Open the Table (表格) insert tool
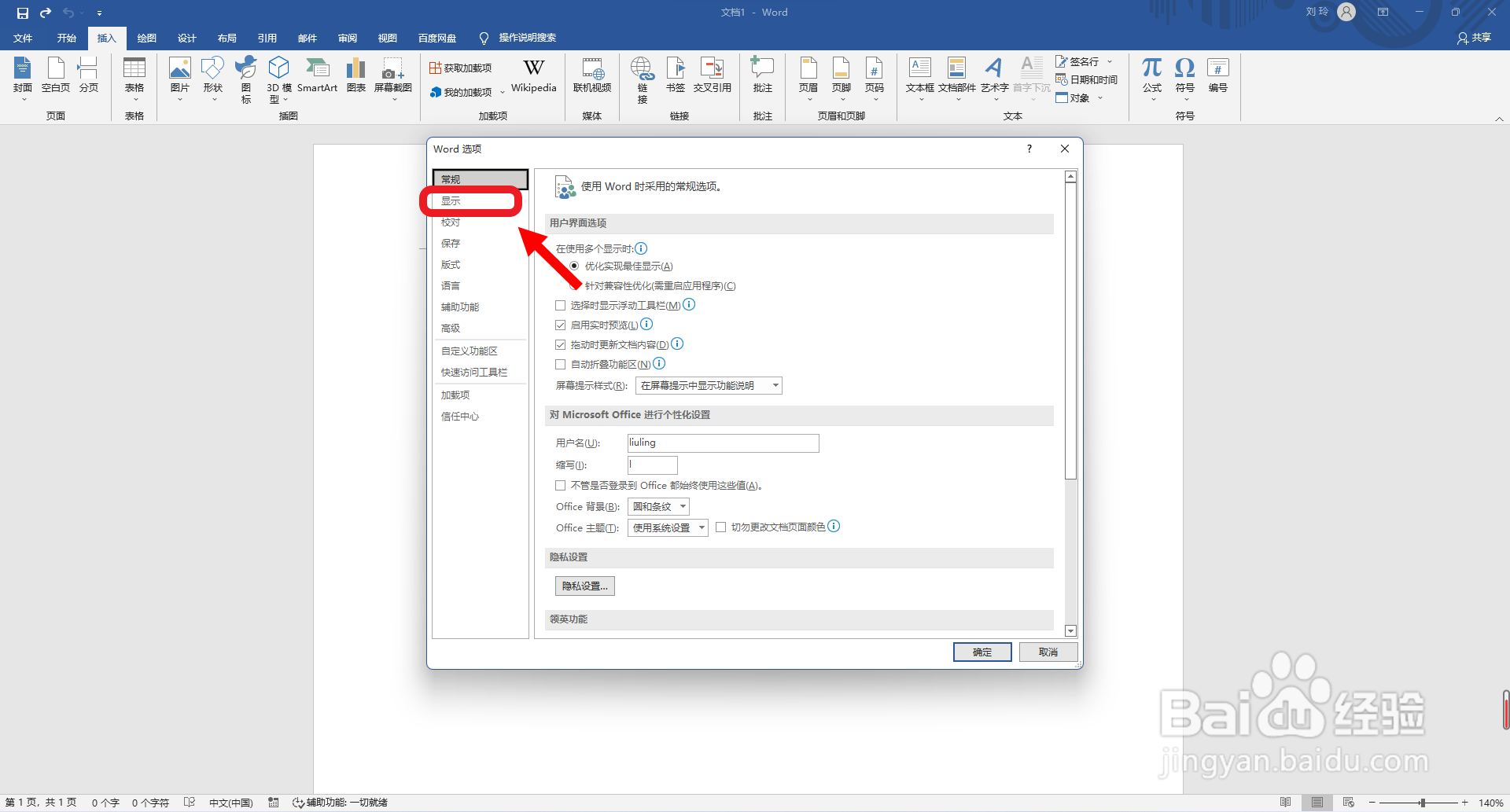The height and width of the screenshot is (812, 1510). pyautogui.click(x=134, y=79)
